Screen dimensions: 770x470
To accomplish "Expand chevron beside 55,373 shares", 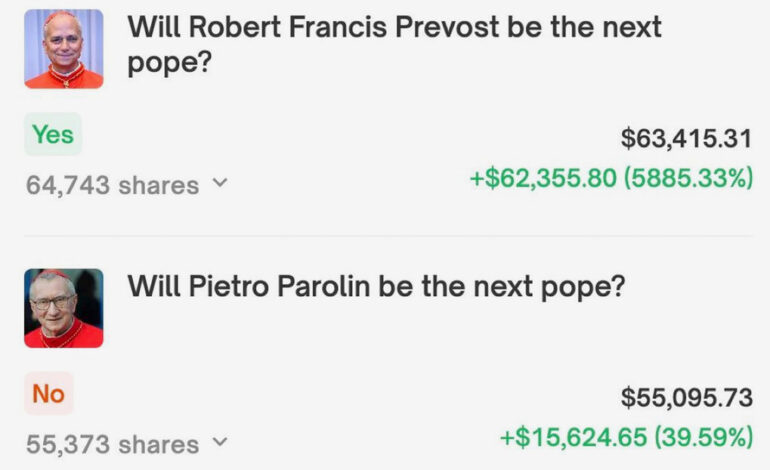I will [220, 442].
